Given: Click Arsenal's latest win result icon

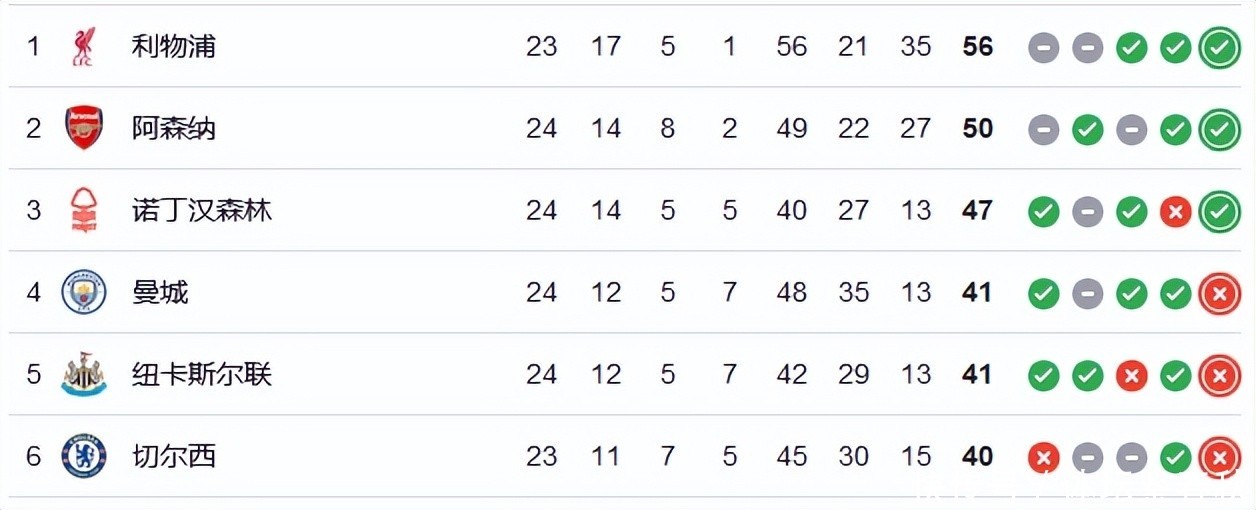Looking at the screenshot, I should coord(1219,129).
